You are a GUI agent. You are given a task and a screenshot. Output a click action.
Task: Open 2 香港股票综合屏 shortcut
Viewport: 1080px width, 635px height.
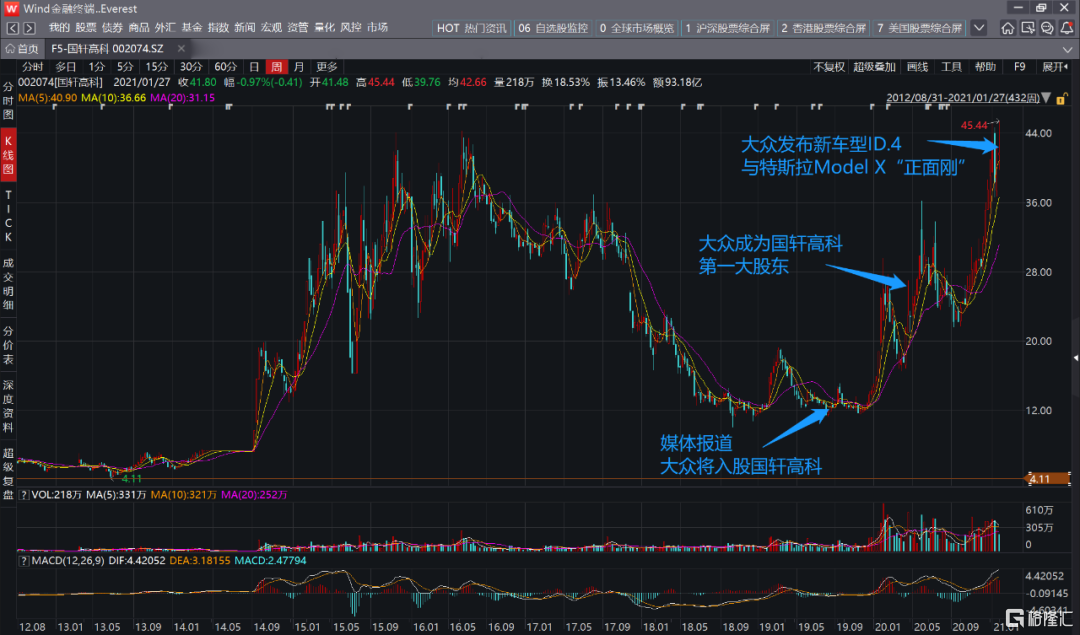823,28
